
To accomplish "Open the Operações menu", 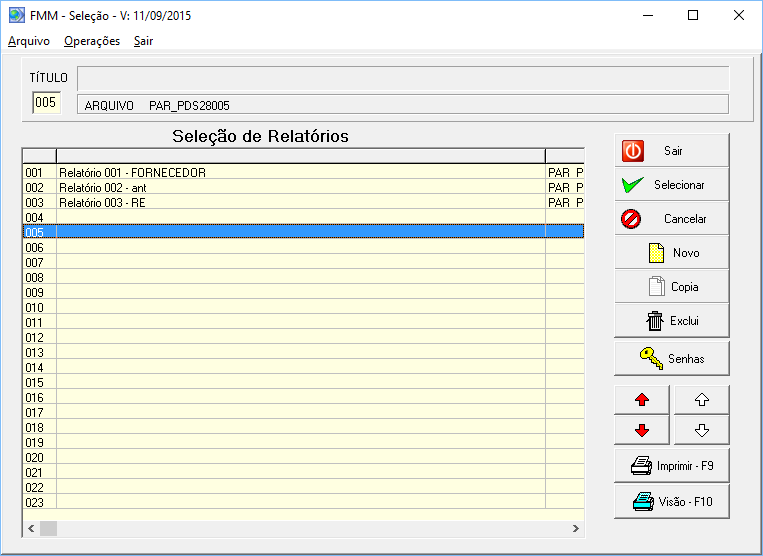I will [92, 41].
